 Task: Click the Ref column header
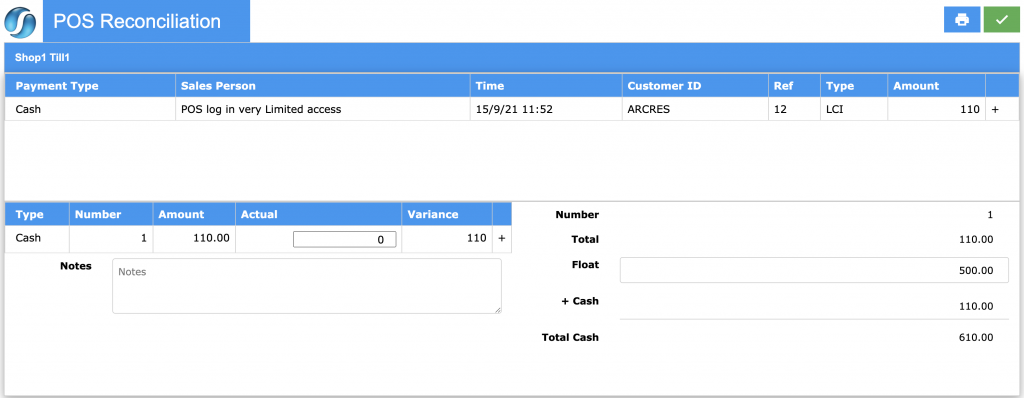coord(793,86)
